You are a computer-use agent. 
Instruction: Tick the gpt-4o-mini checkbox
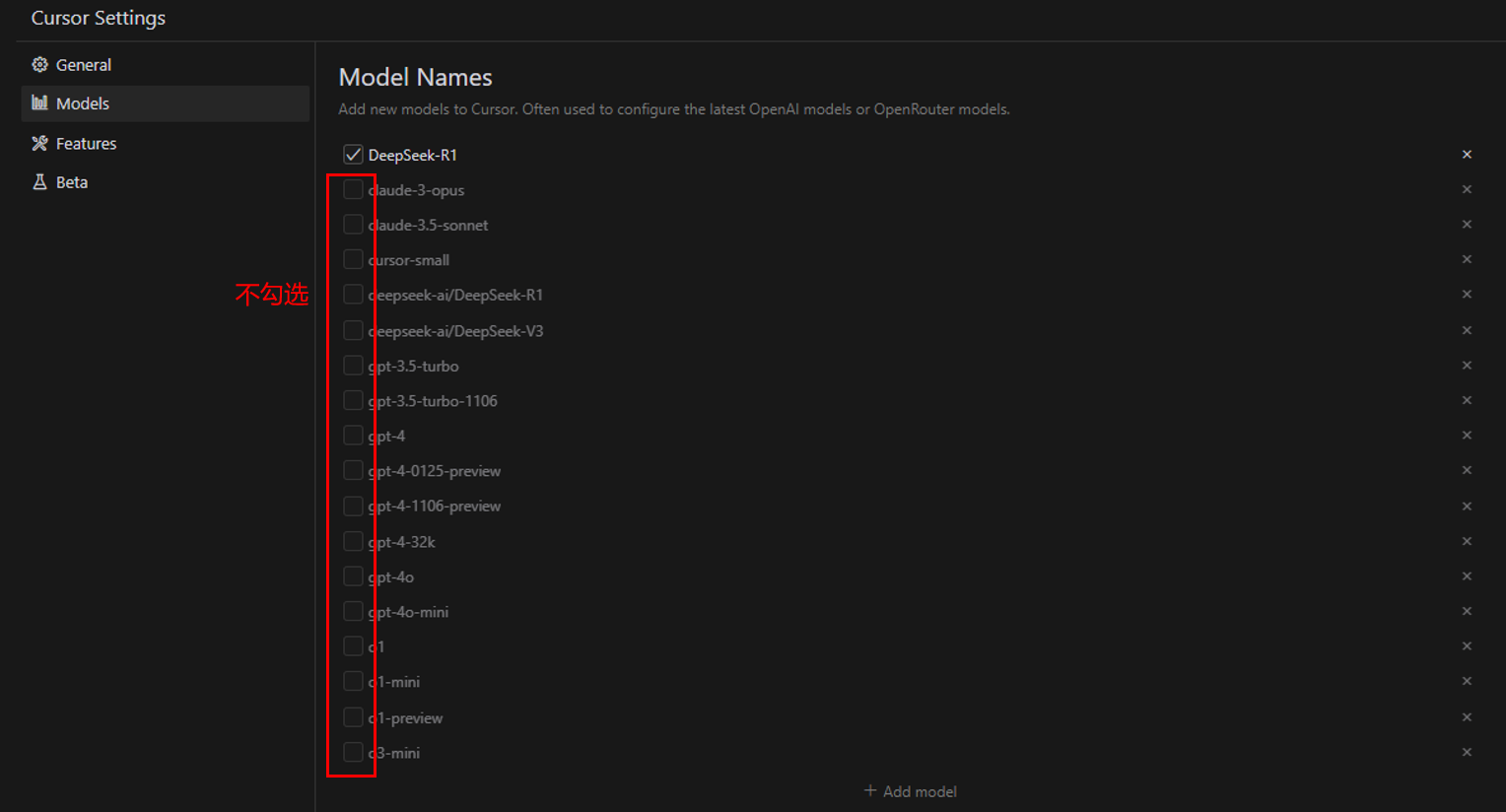353,612
